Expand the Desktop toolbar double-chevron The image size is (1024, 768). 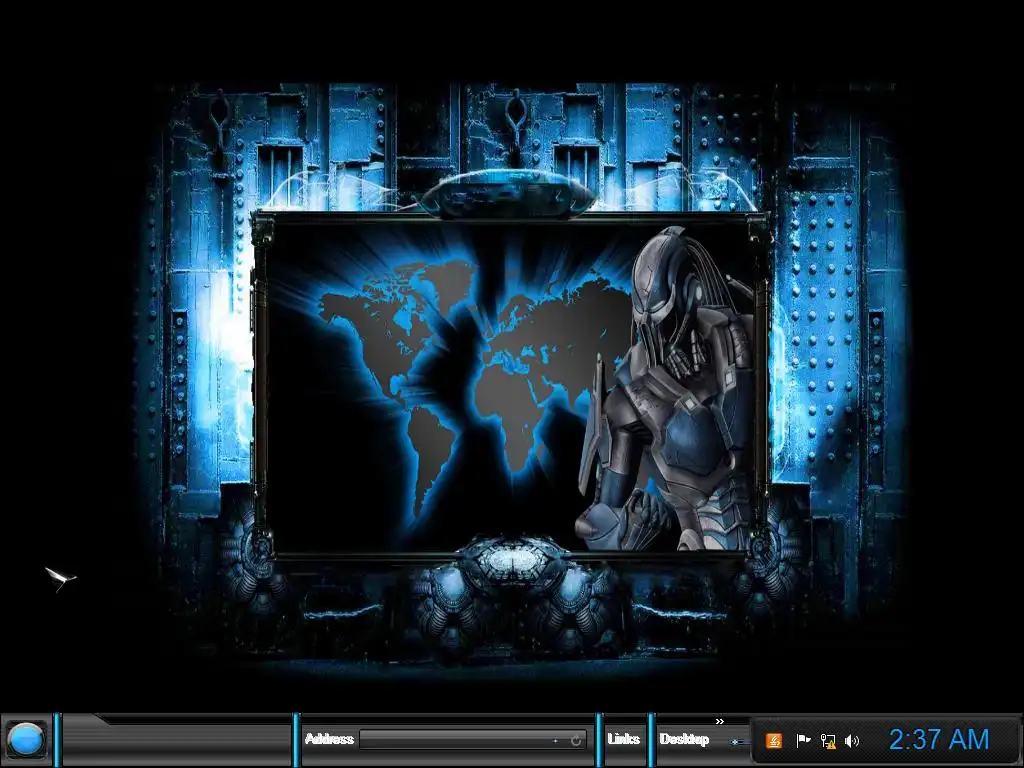[x=720, y=722]
